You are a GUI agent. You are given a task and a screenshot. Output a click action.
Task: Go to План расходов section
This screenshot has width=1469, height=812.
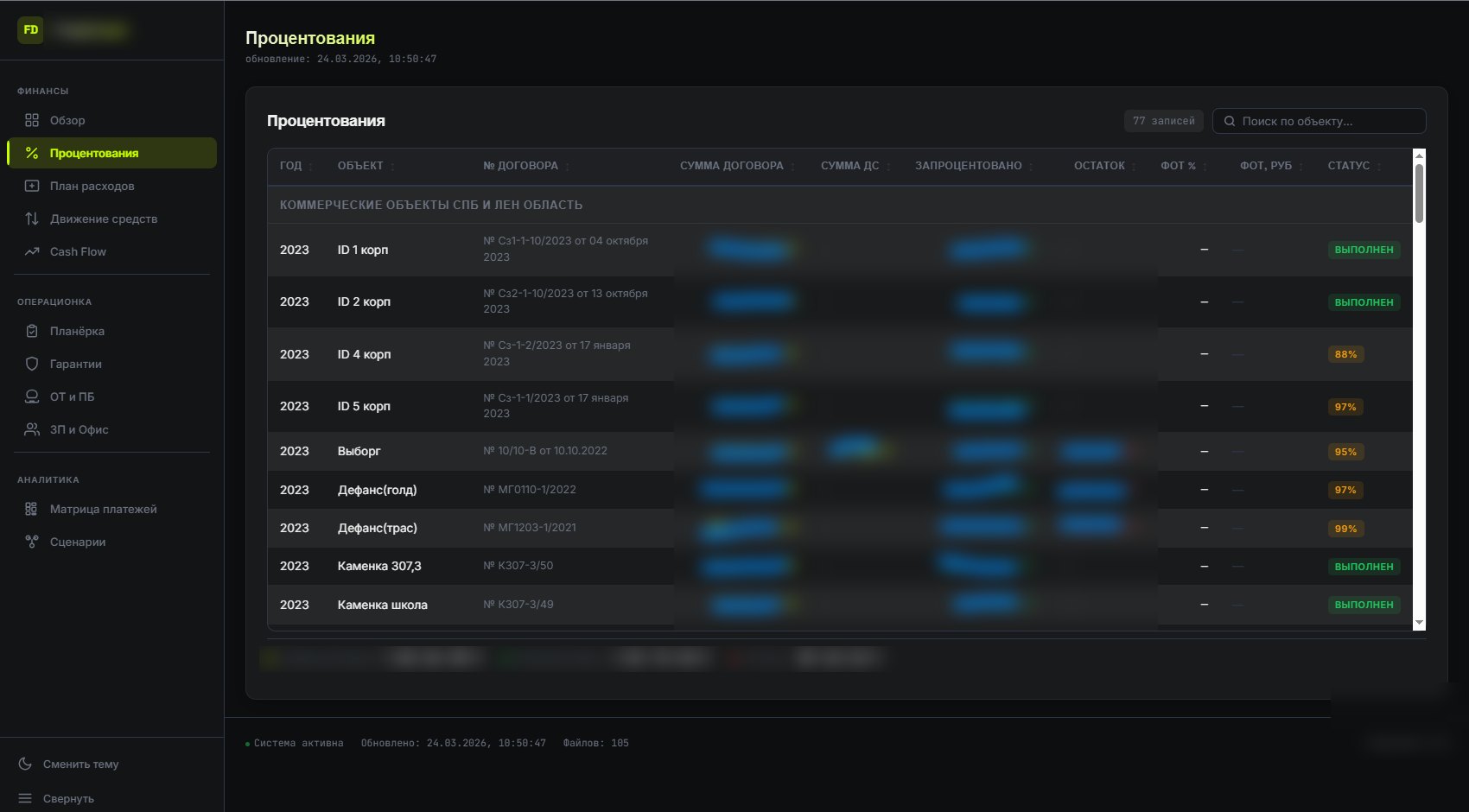(111, 186)
